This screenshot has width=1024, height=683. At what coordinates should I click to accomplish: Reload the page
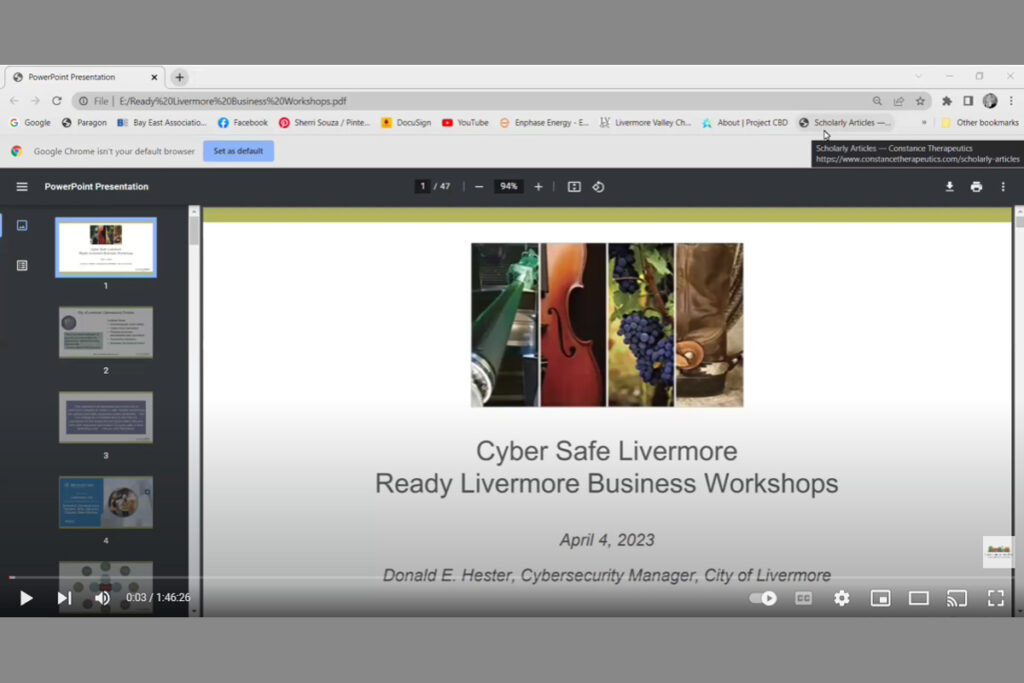click(57, 101)
